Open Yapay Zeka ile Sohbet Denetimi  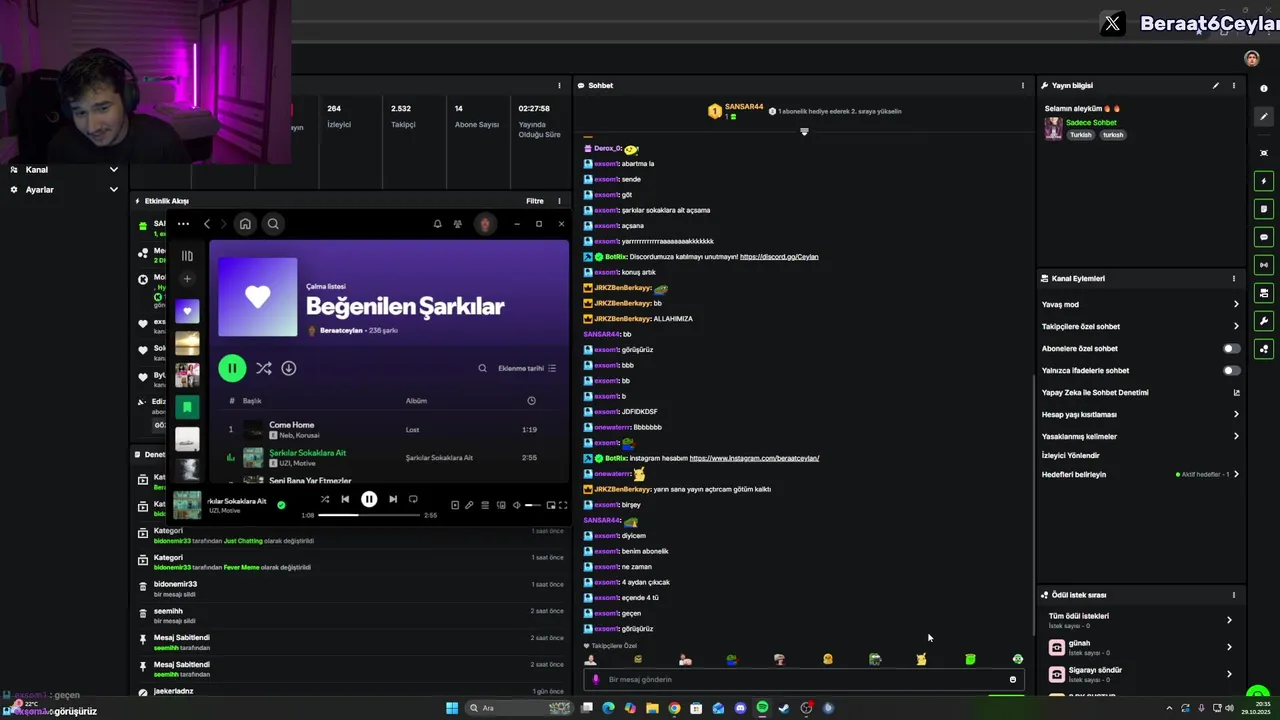1140,392
